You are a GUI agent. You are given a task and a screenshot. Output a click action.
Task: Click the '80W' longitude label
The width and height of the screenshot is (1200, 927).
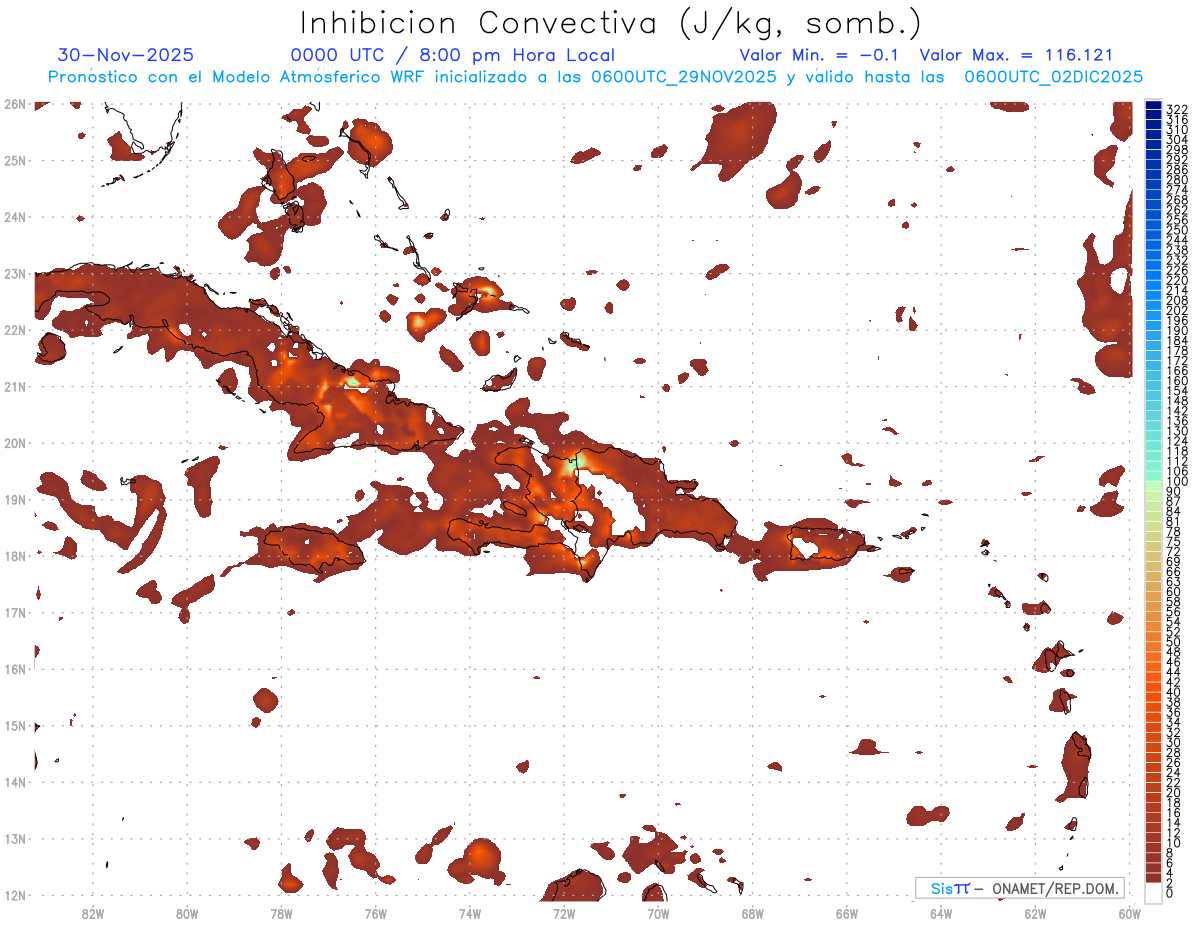click(x=187, y=913)
